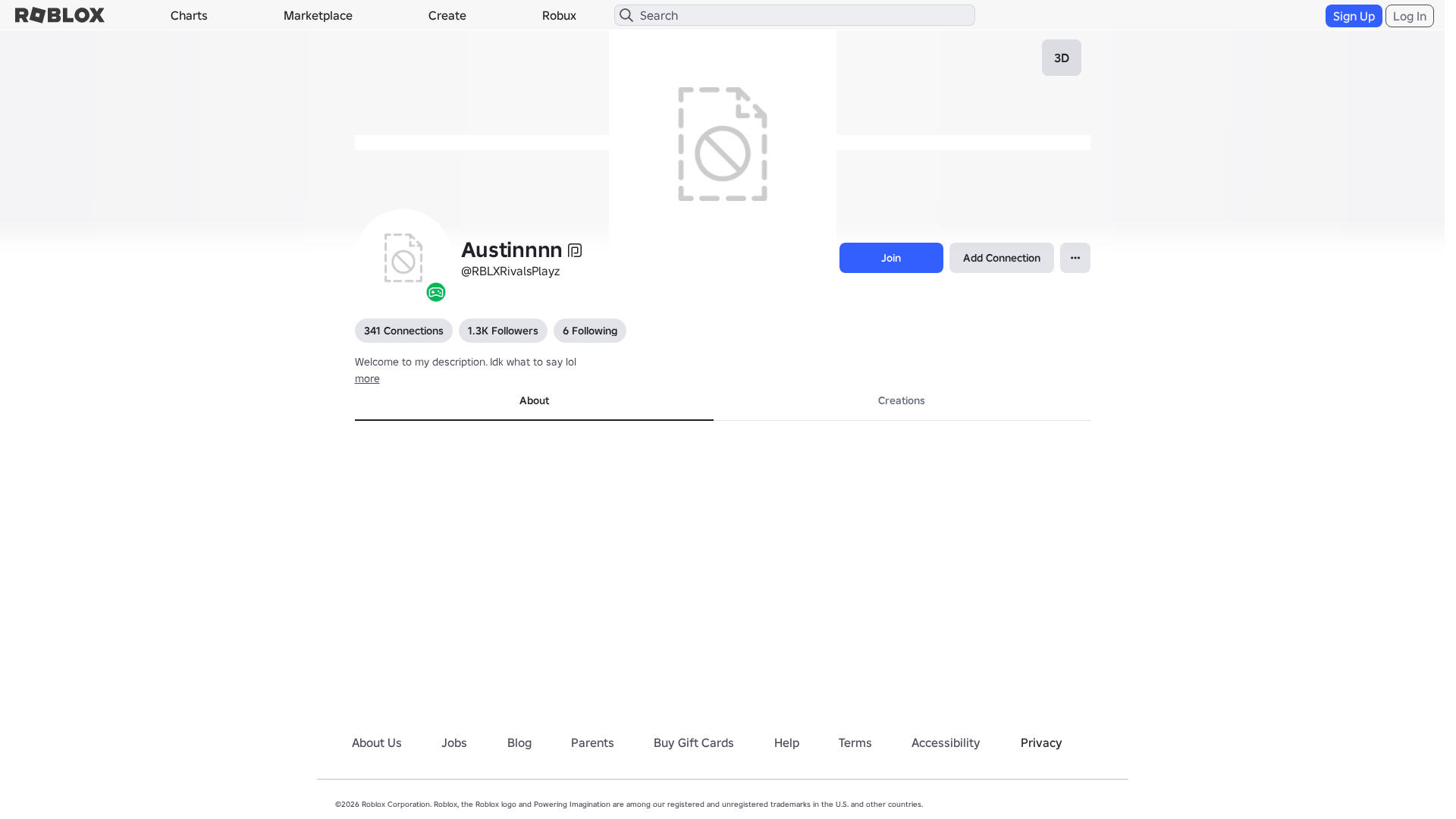Click the Sign Up button
Viewport: 1456px width, 819px height.
(x=1354, y=16)
